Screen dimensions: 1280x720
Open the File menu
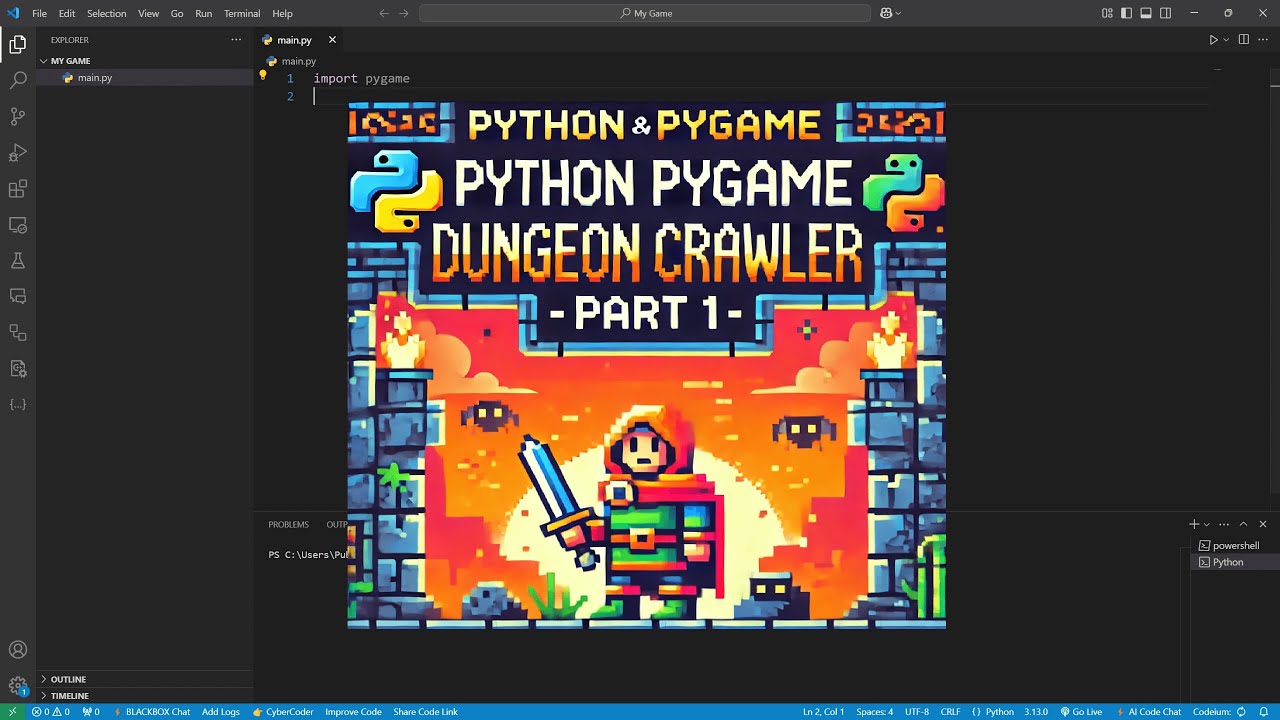coord(40,13)
